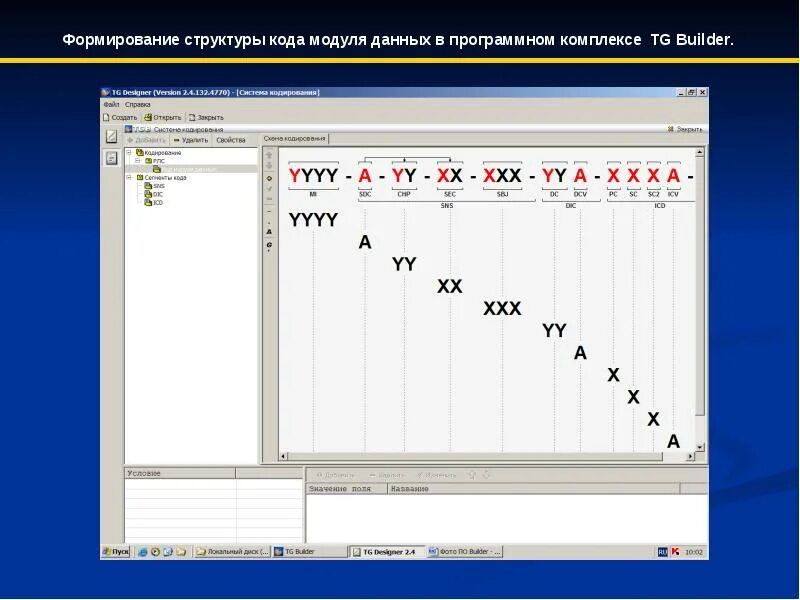The image size is (800, 600).
Task: Click the Добавить button above the tree
Action: (146, 140)
